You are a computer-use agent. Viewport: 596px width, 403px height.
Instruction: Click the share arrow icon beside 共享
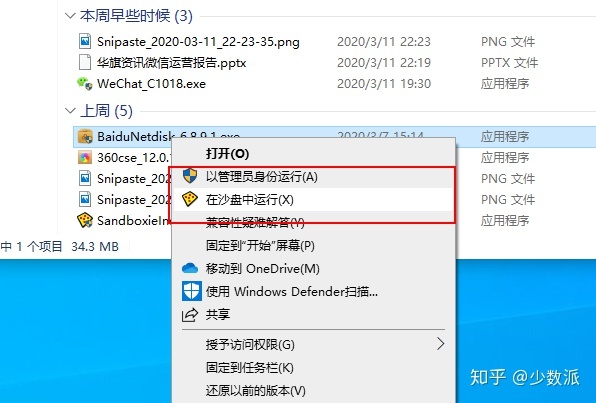[x=190, y=315]
